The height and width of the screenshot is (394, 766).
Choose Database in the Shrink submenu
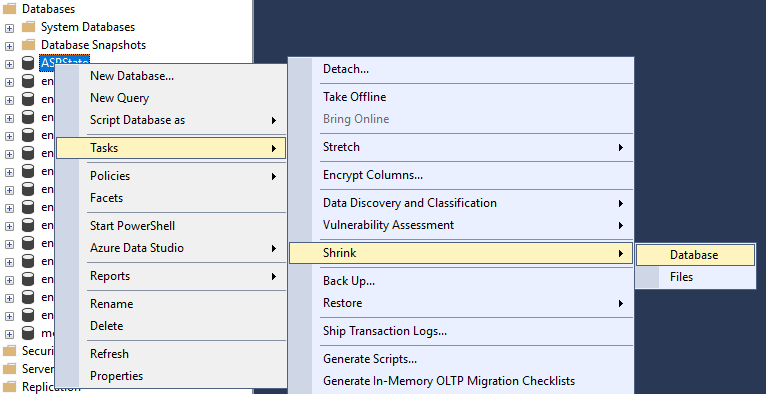click(695, 255)
